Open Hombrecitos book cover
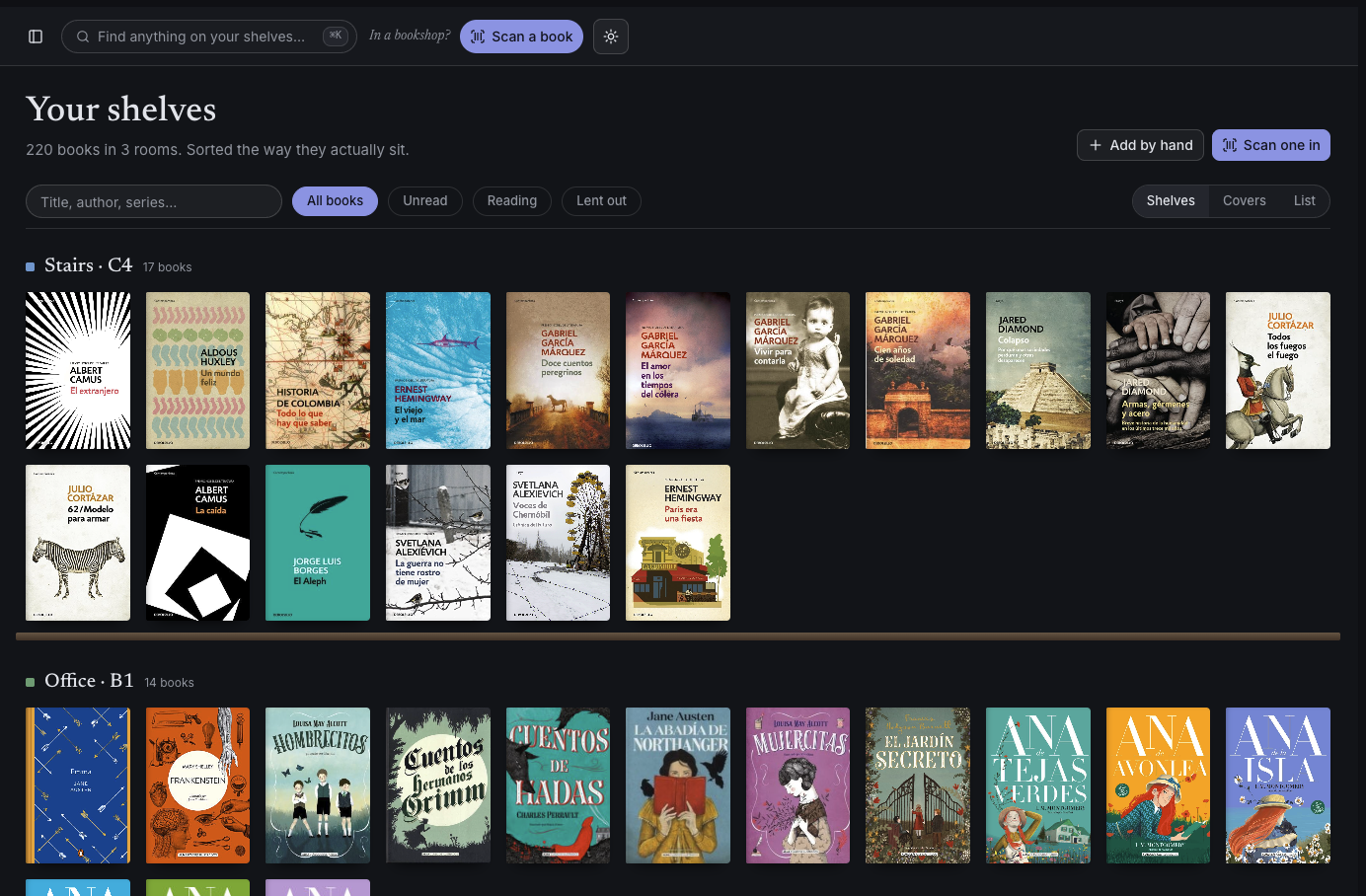This screenshot has width=1366, height=896. (318, 785)
